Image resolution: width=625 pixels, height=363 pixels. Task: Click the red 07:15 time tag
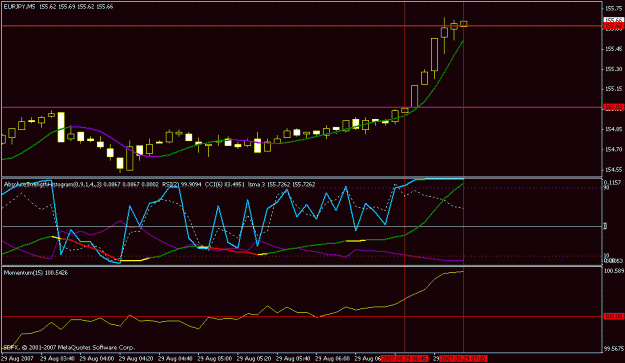coord(463,359)
